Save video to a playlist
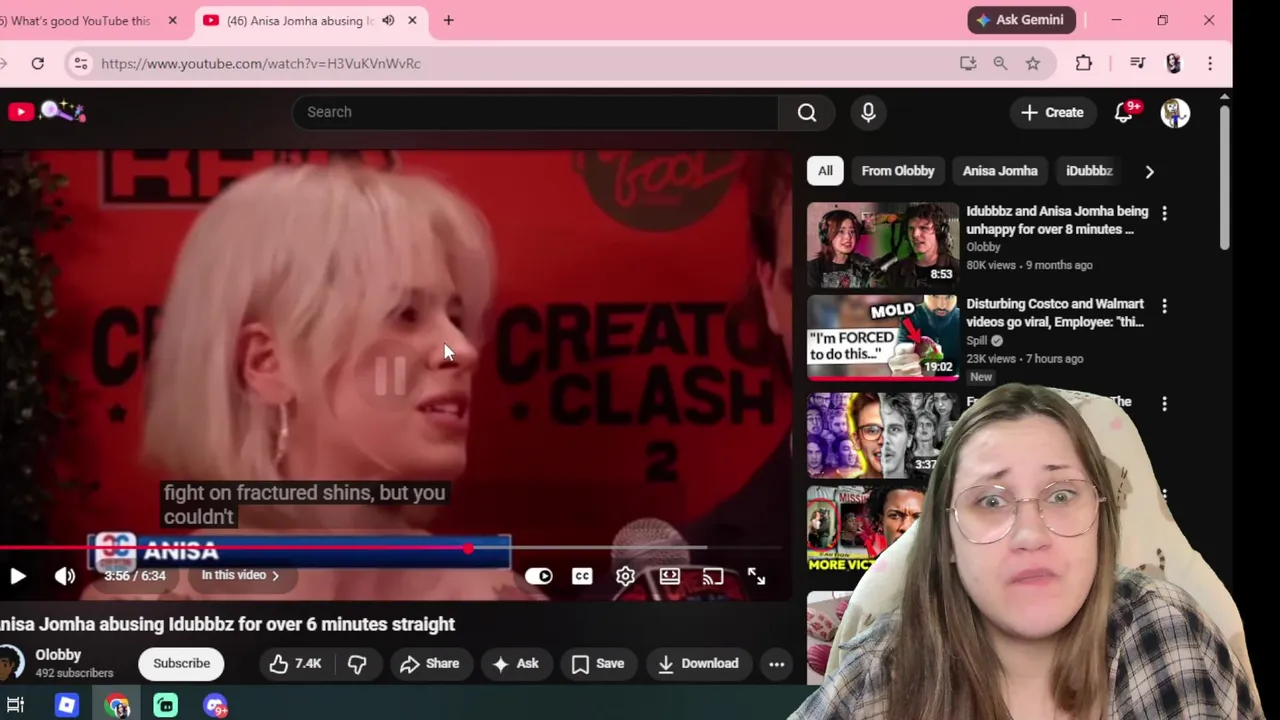The height and width of the screenshot is (720, 1280). pyautogui.click(x=598, y=664)
